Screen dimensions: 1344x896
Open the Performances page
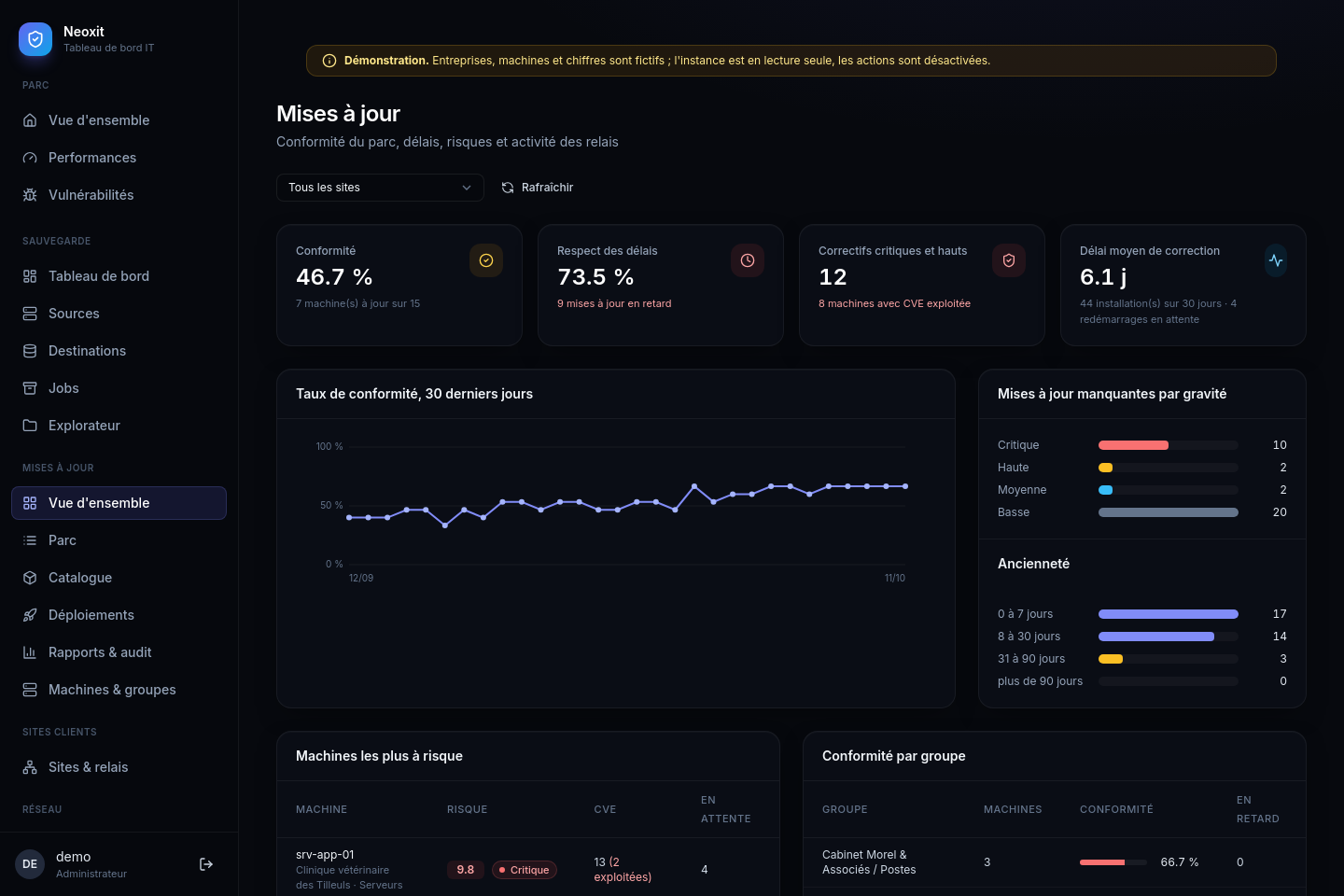tap(119, 158)
